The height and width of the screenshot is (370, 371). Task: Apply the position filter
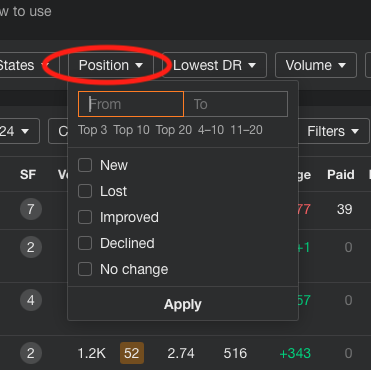183,304
